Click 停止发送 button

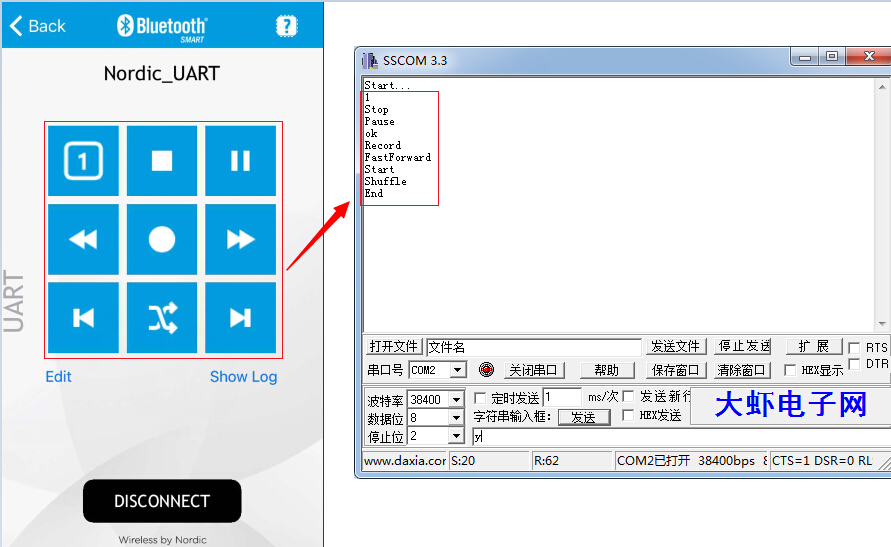pos(743,346)
